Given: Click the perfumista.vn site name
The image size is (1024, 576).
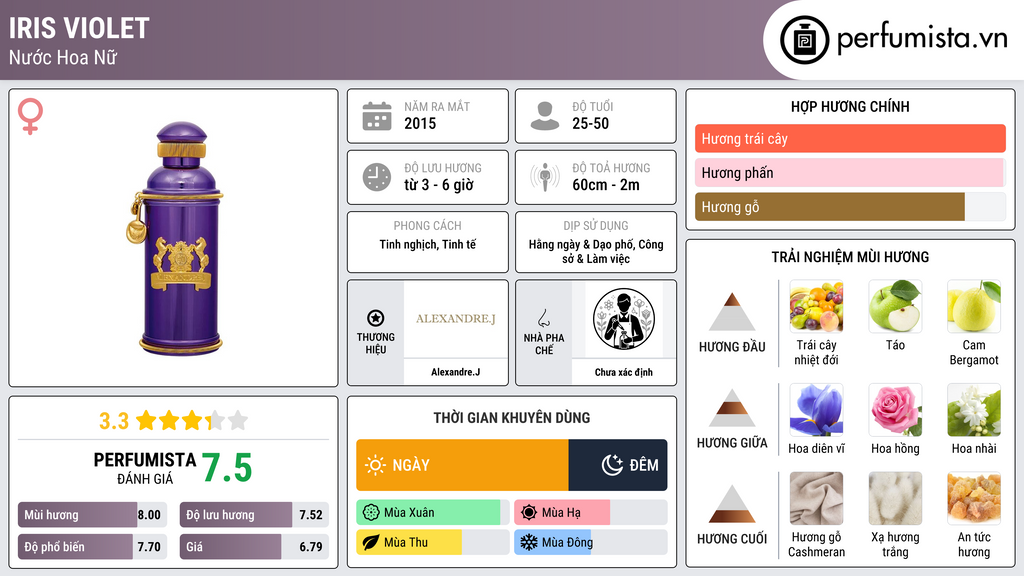Looking at the screenshot, I should [922, 38].
